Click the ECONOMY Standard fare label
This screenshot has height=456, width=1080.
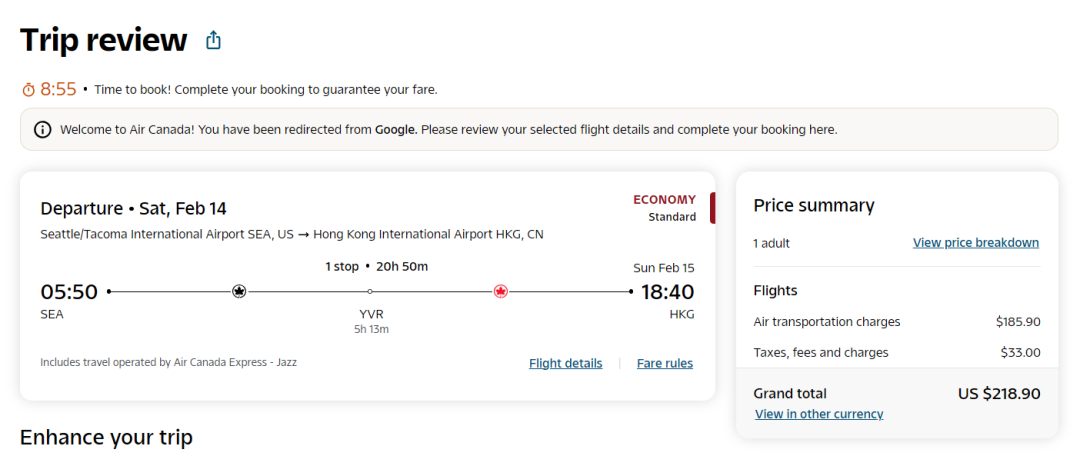664,207
